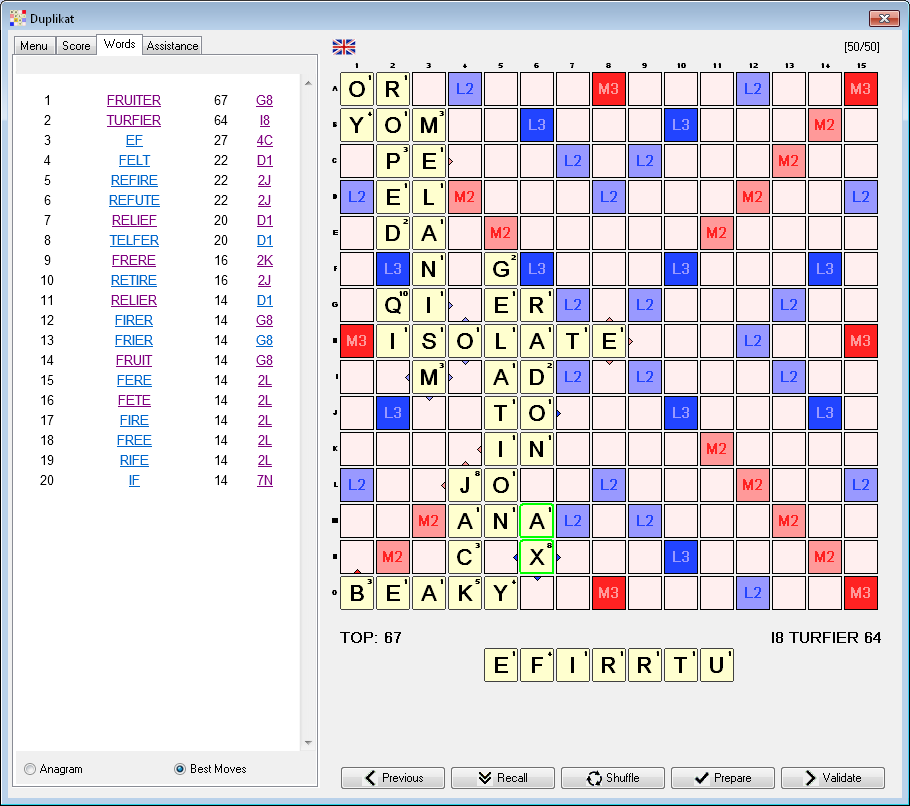Click the I8 position link for TURFIER
This screenshot has height=806, width=910.
[264, 120]
